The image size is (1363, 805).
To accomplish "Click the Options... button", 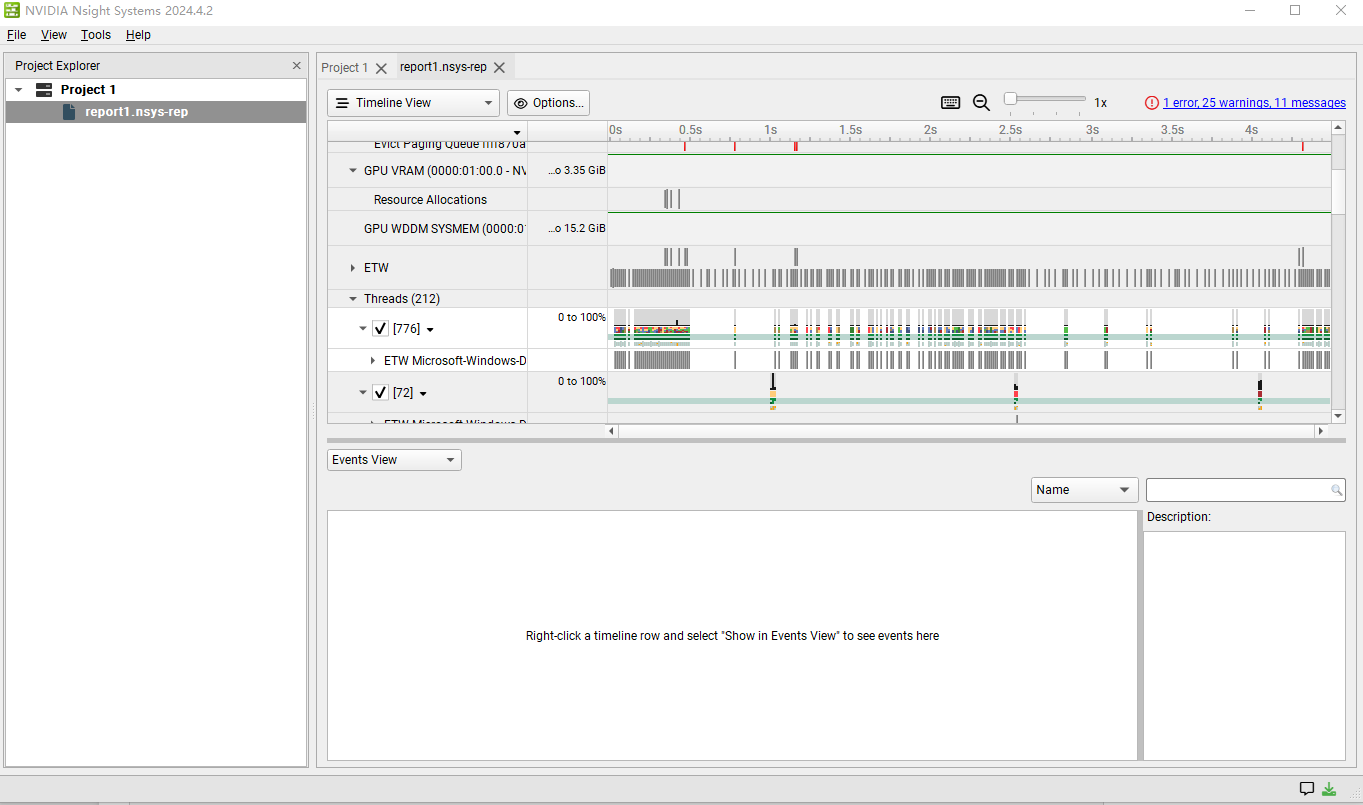I will pos(548,103).
